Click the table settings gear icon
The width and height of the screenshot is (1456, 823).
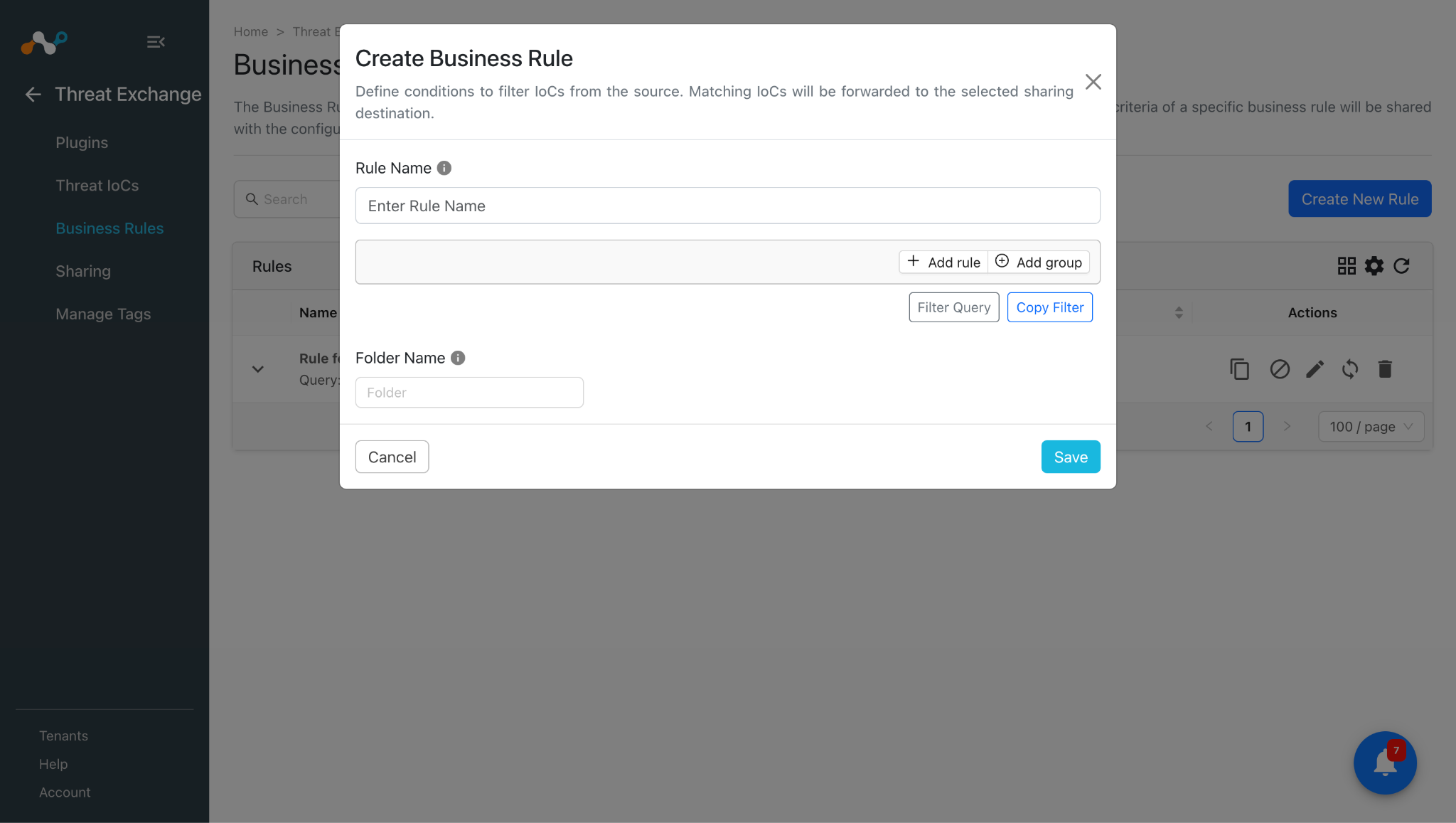tap(1374, 266)
